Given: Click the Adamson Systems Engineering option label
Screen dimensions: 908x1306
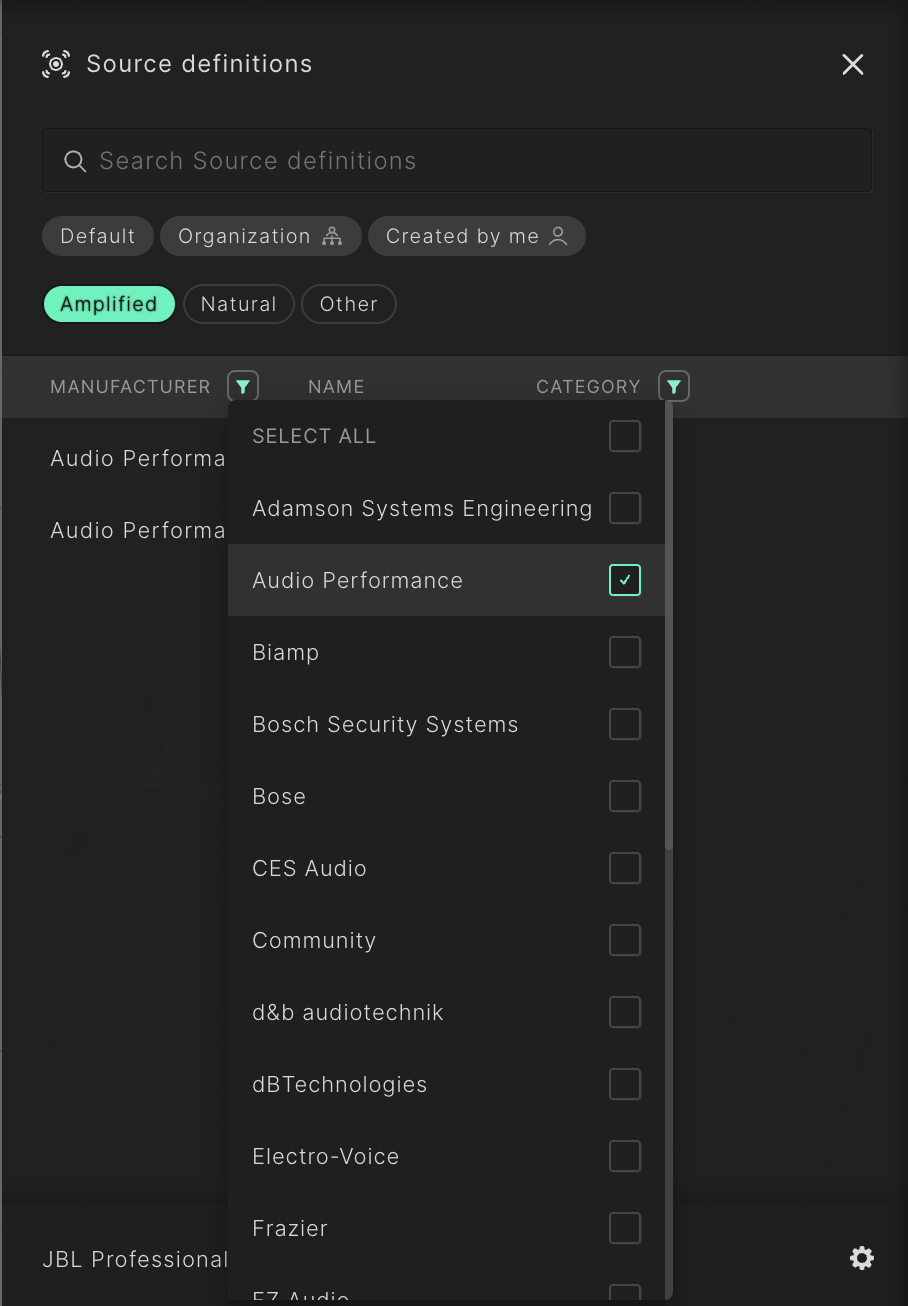Looking at the screenshot, I should point(422,509).
